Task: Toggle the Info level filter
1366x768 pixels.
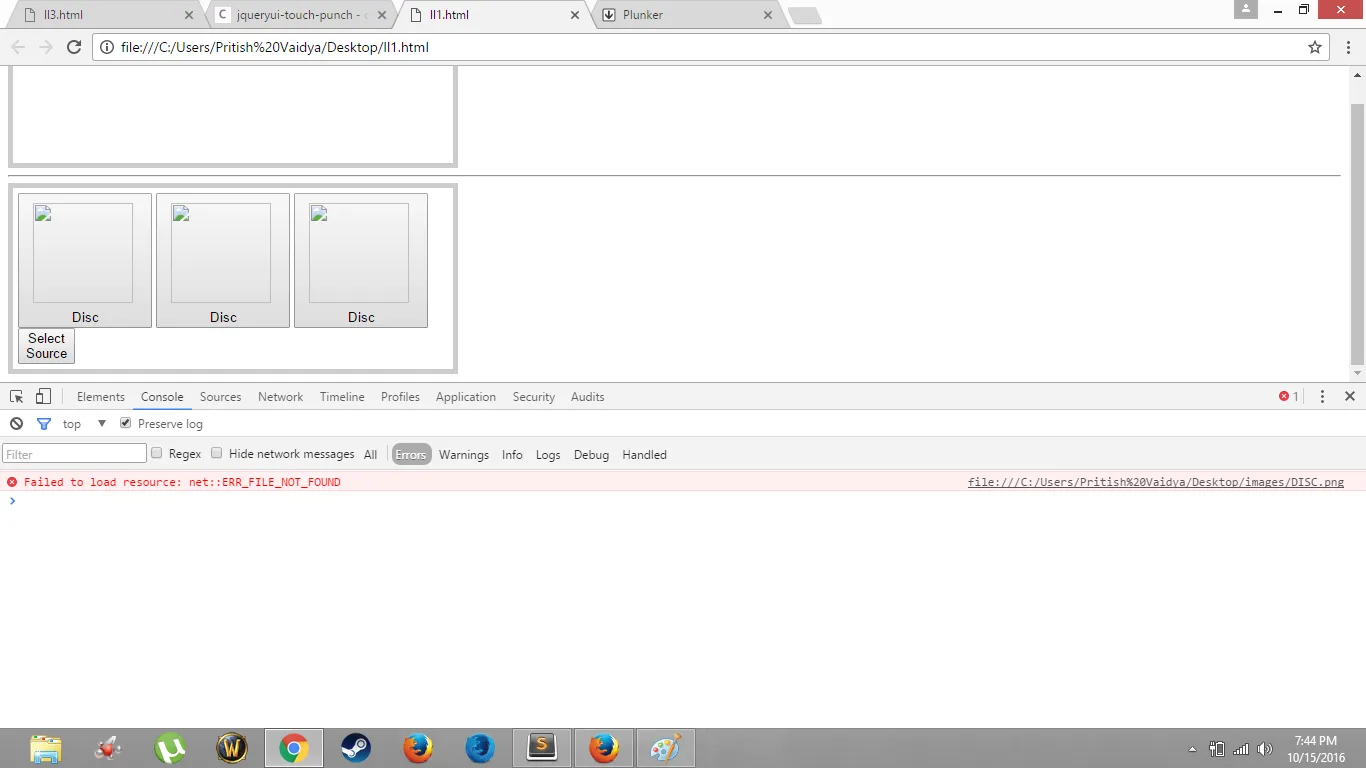Action: [512, 454]
